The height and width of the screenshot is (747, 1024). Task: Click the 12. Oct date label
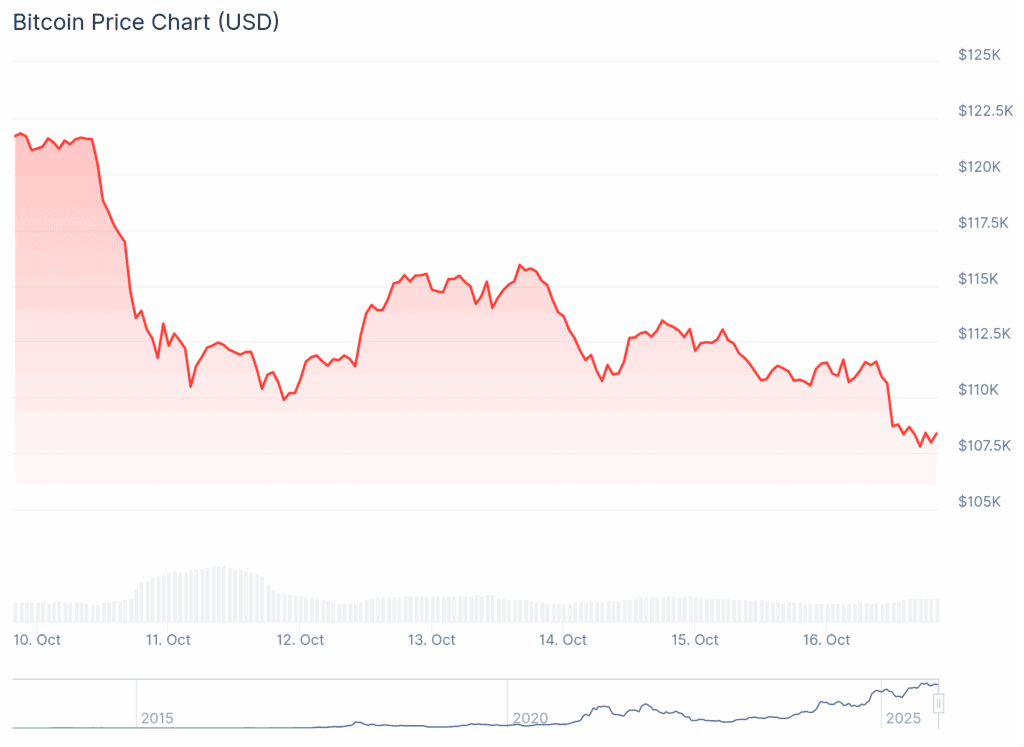299,640
